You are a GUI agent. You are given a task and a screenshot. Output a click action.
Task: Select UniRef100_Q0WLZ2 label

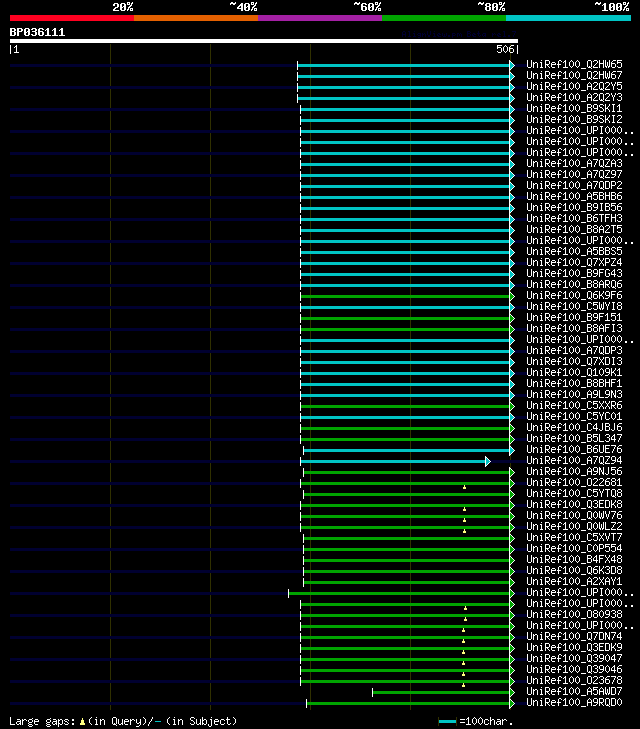tap(574, 527)
